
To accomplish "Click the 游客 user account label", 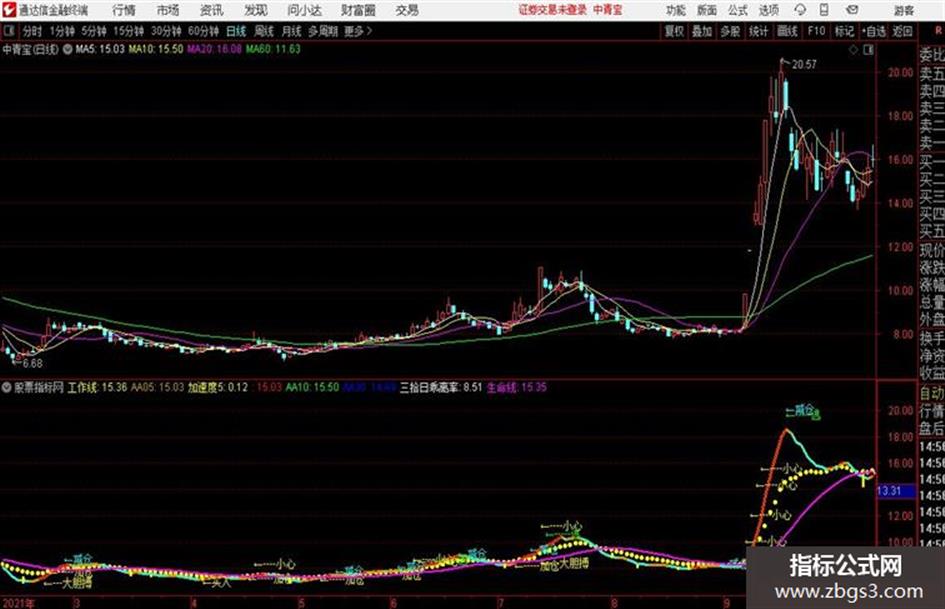I will click(x=904, y=10).
